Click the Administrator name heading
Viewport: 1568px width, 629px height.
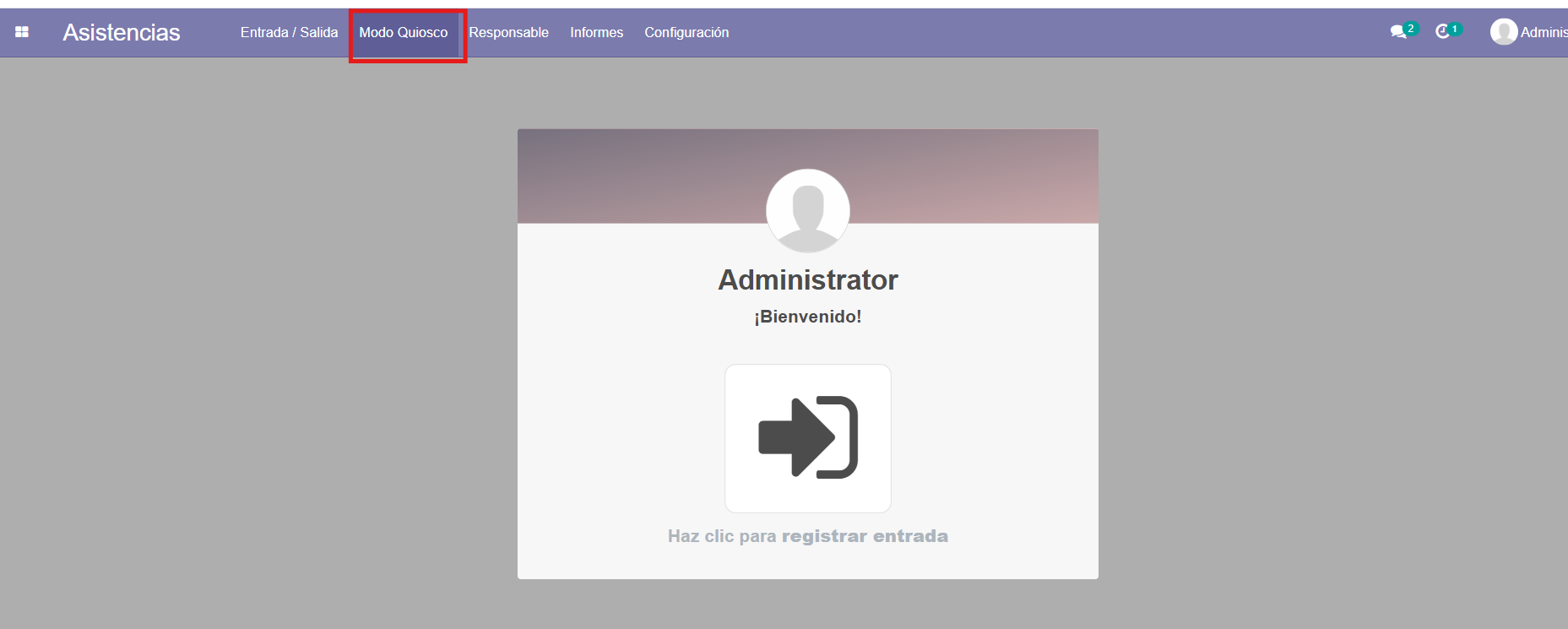tap(808, 279)
